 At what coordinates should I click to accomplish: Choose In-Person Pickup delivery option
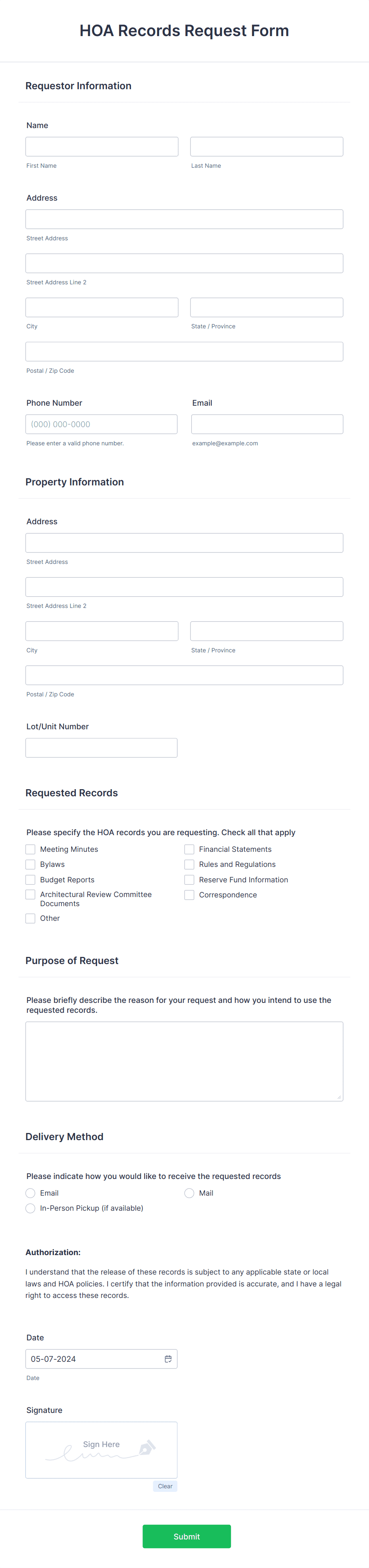pyautogui.click(x=31, y=1208)
